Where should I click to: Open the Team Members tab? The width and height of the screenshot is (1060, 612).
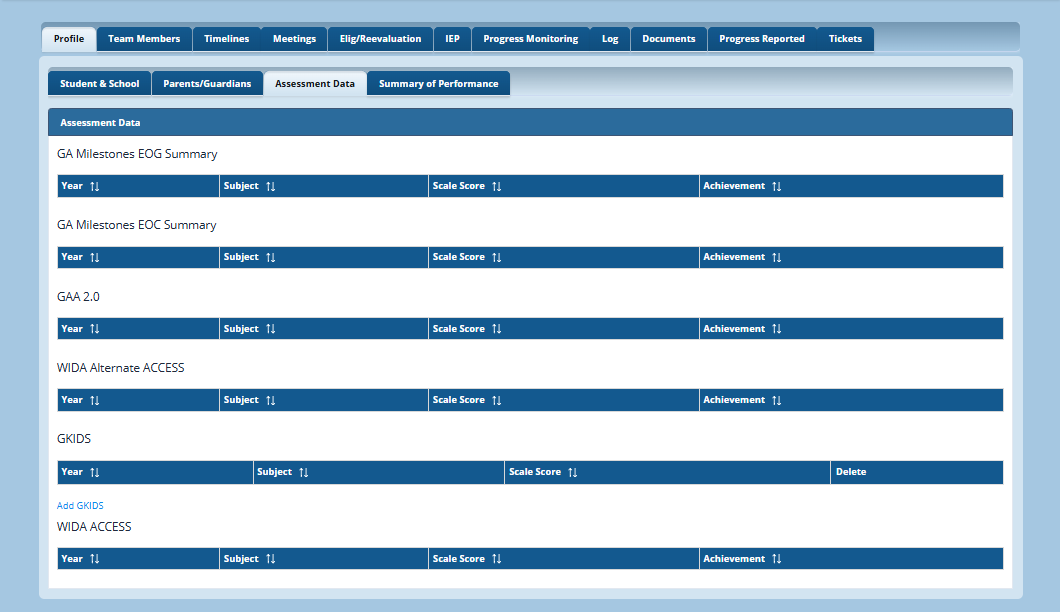coord(144,39)
